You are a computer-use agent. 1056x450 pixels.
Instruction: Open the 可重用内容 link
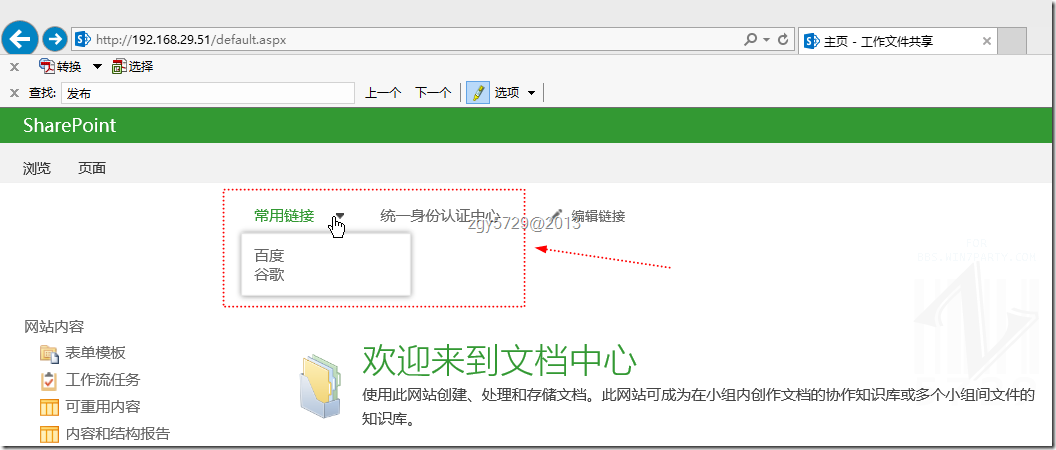click(x=102, y=407)
